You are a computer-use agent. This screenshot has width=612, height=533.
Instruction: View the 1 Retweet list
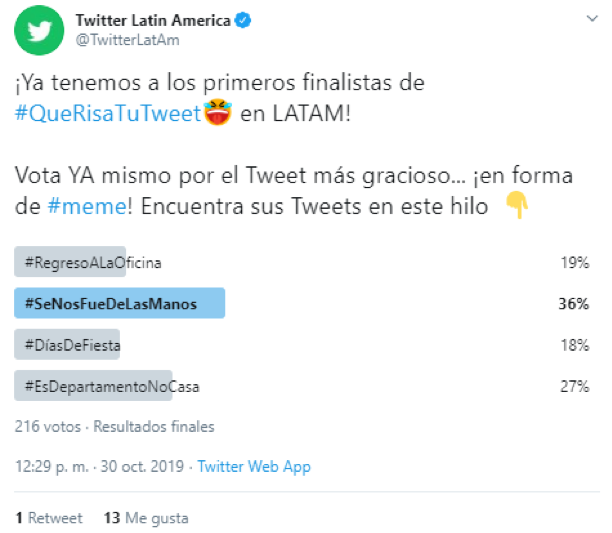[x=48, y=518]
